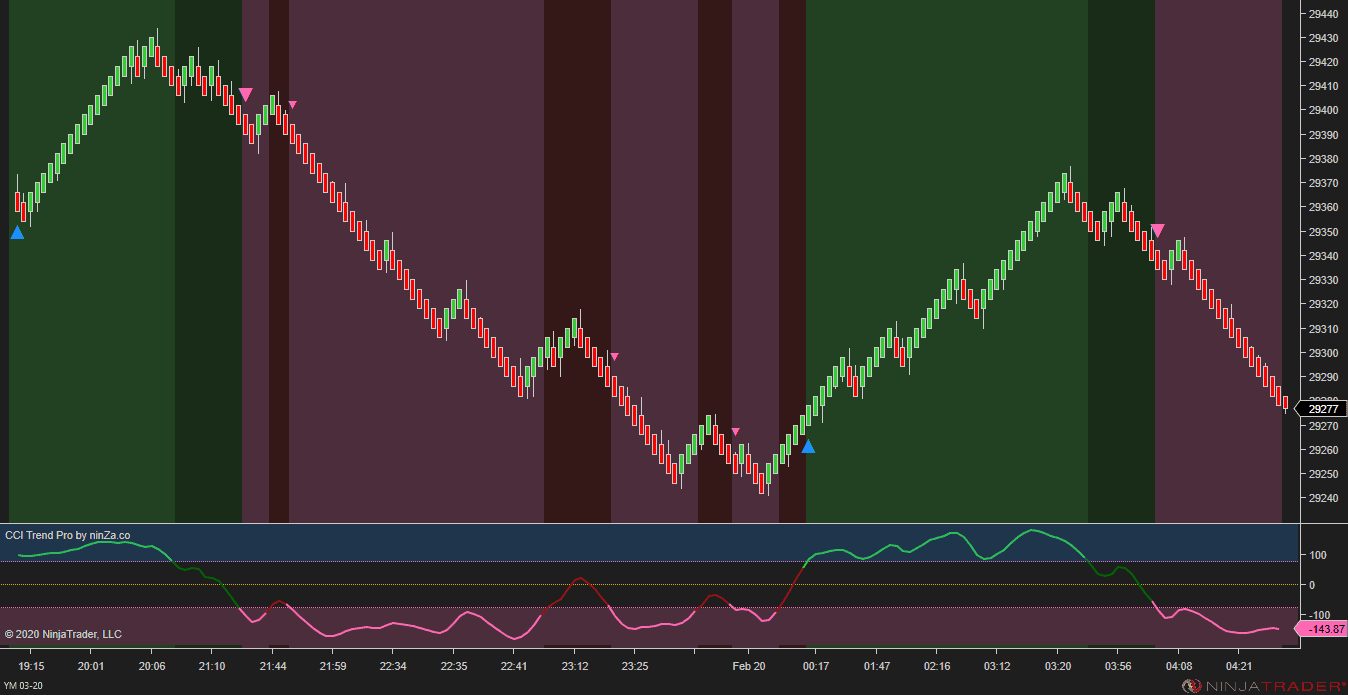Viewport: 1348px width, 695px height.
Task: Click the 19:15 time axis label
Action: (31, 666)
